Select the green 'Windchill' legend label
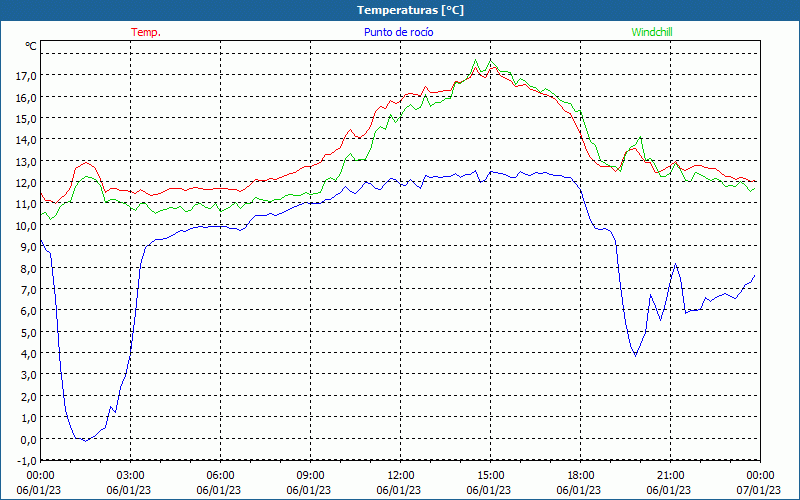 pos(652,32)
